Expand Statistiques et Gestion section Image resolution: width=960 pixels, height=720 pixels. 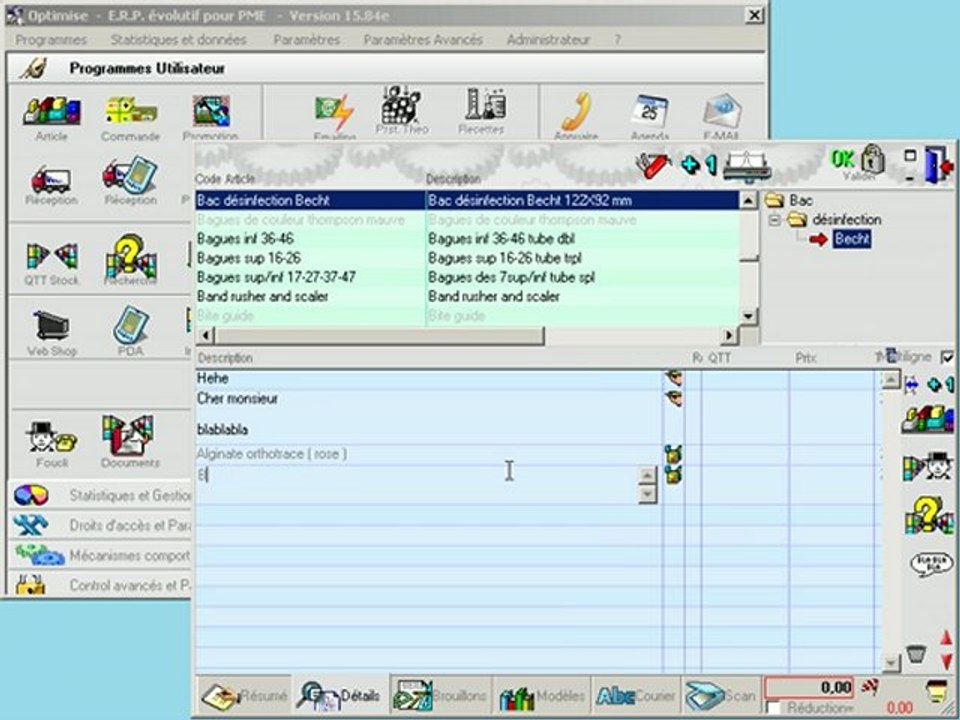[101, 495]
